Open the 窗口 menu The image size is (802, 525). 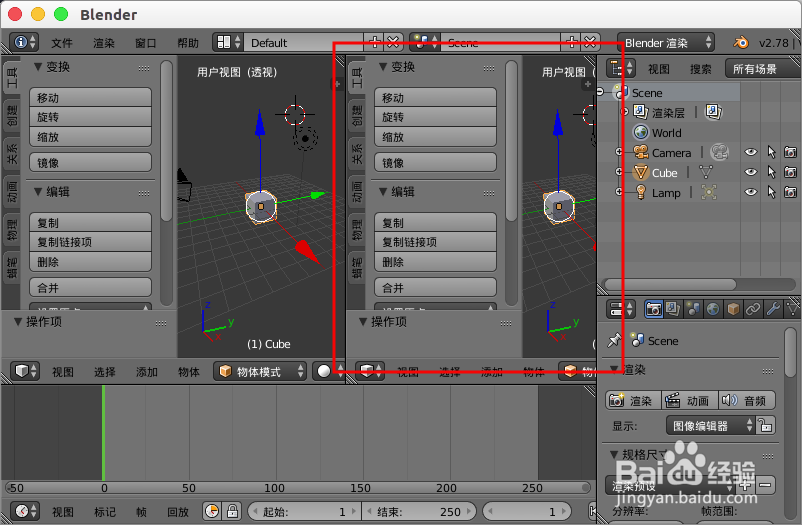(x=146, y=42)
